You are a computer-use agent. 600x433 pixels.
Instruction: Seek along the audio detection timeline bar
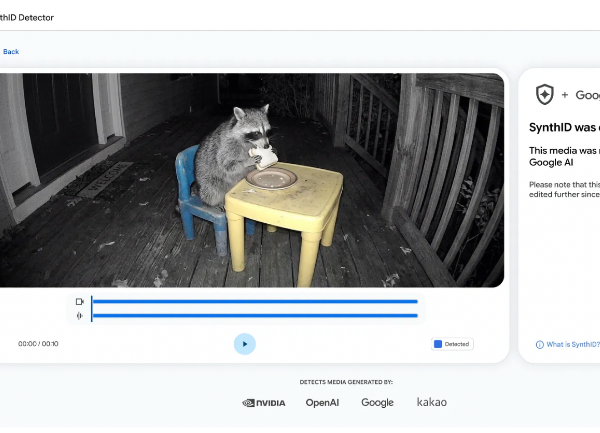coord(255,316)
